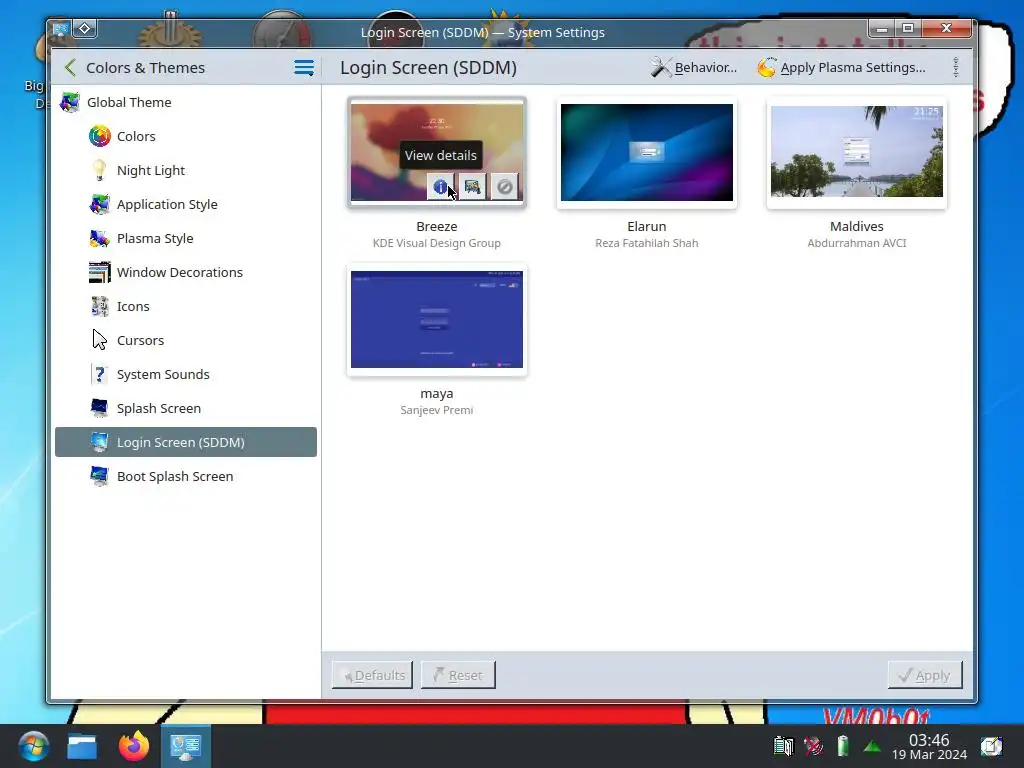Screen dimensions: 1024x768
Task: Click Sanjeev Premi author text
Action: coord(437,410)
